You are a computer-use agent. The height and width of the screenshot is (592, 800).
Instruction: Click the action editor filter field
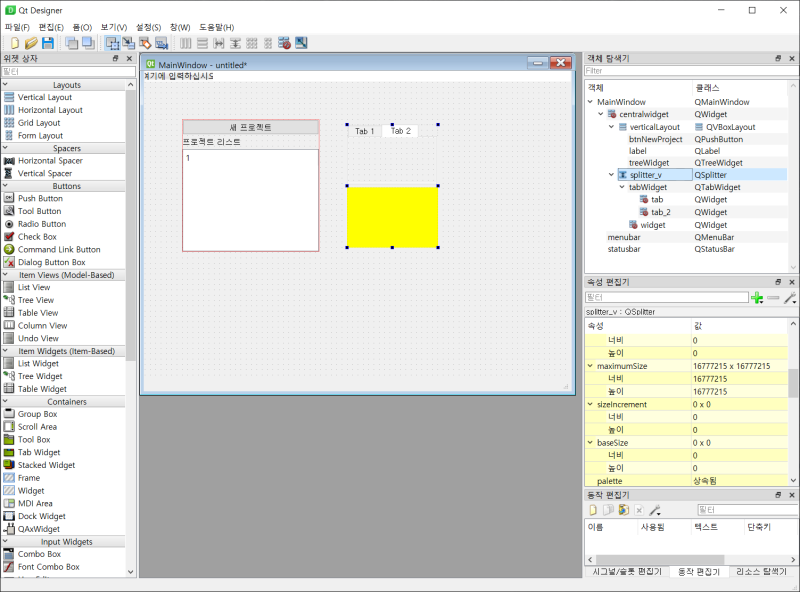pyautogui.click(x=748, y=510)
